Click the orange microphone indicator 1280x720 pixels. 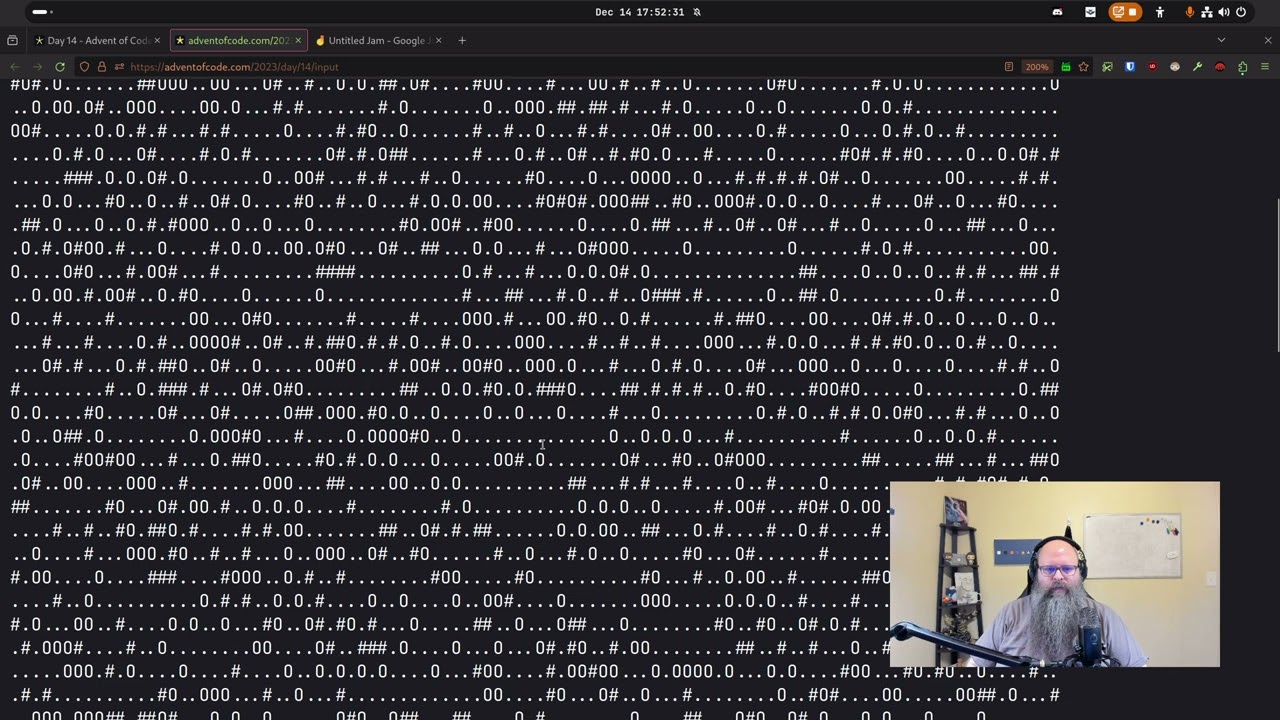(1190, 12)
